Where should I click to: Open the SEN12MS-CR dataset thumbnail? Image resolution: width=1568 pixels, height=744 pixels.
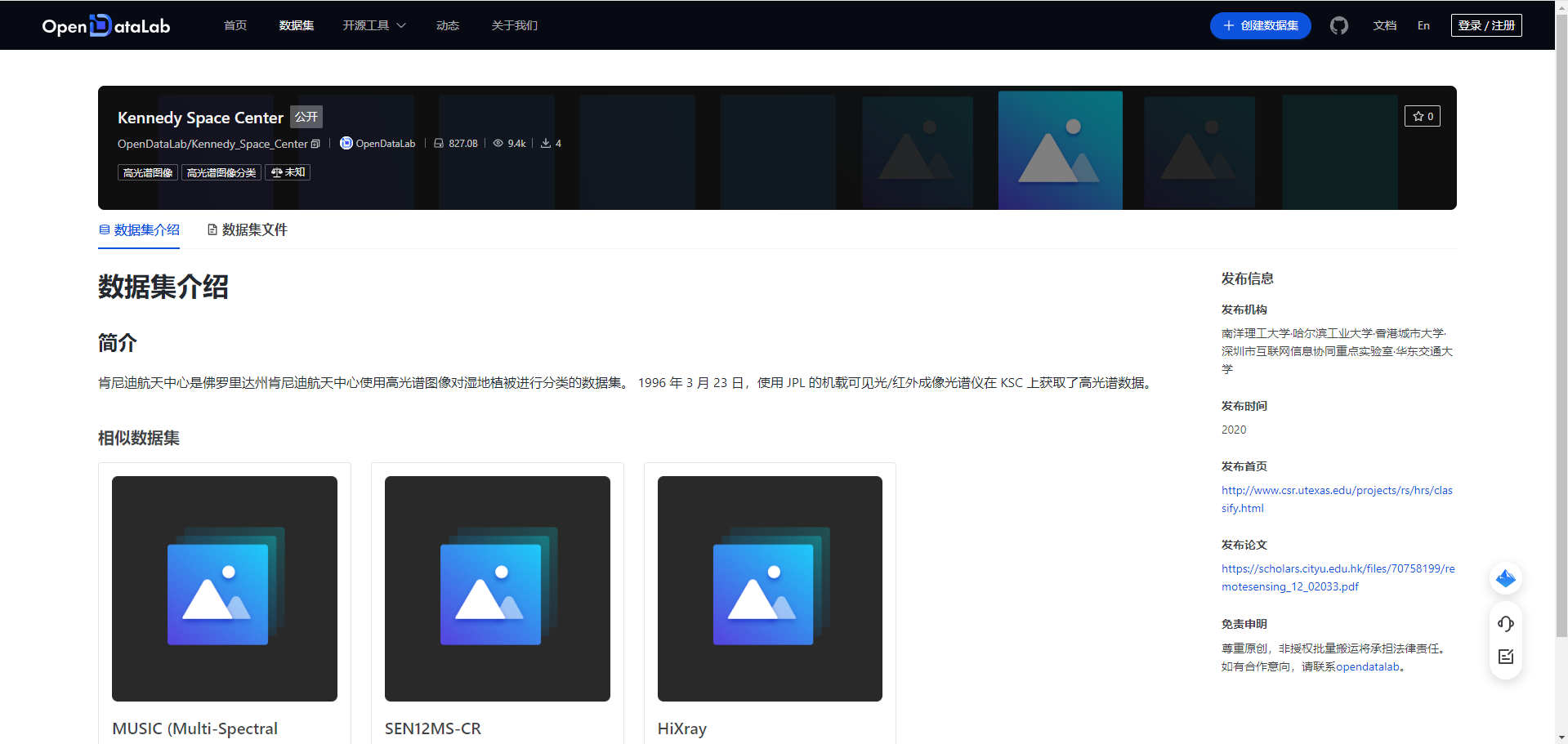pyautogui.click(x=497, y=588)
